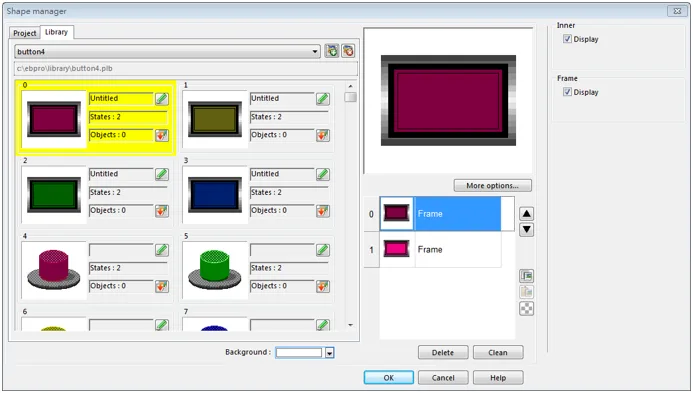Click the shape list scrollbar up arrow

tap(350, 87)
